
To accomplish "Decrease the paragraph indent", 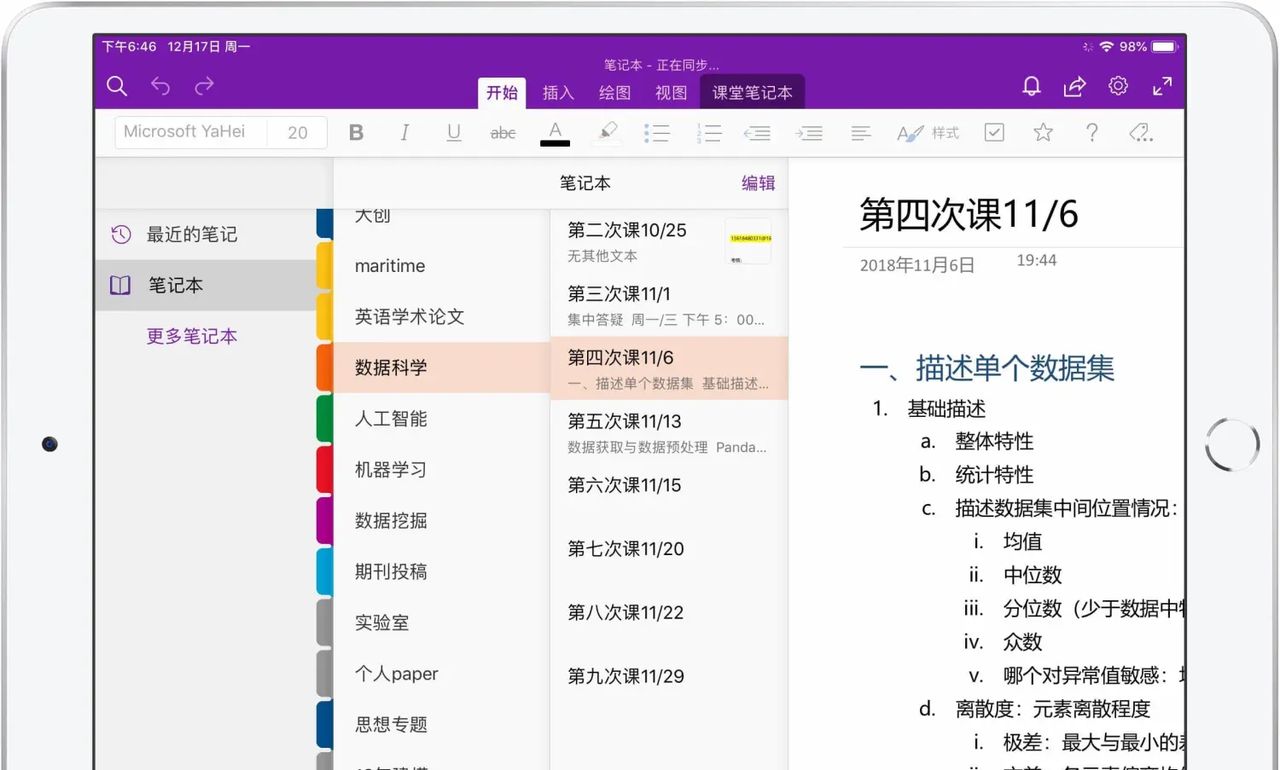I will [x=758, y=133].
